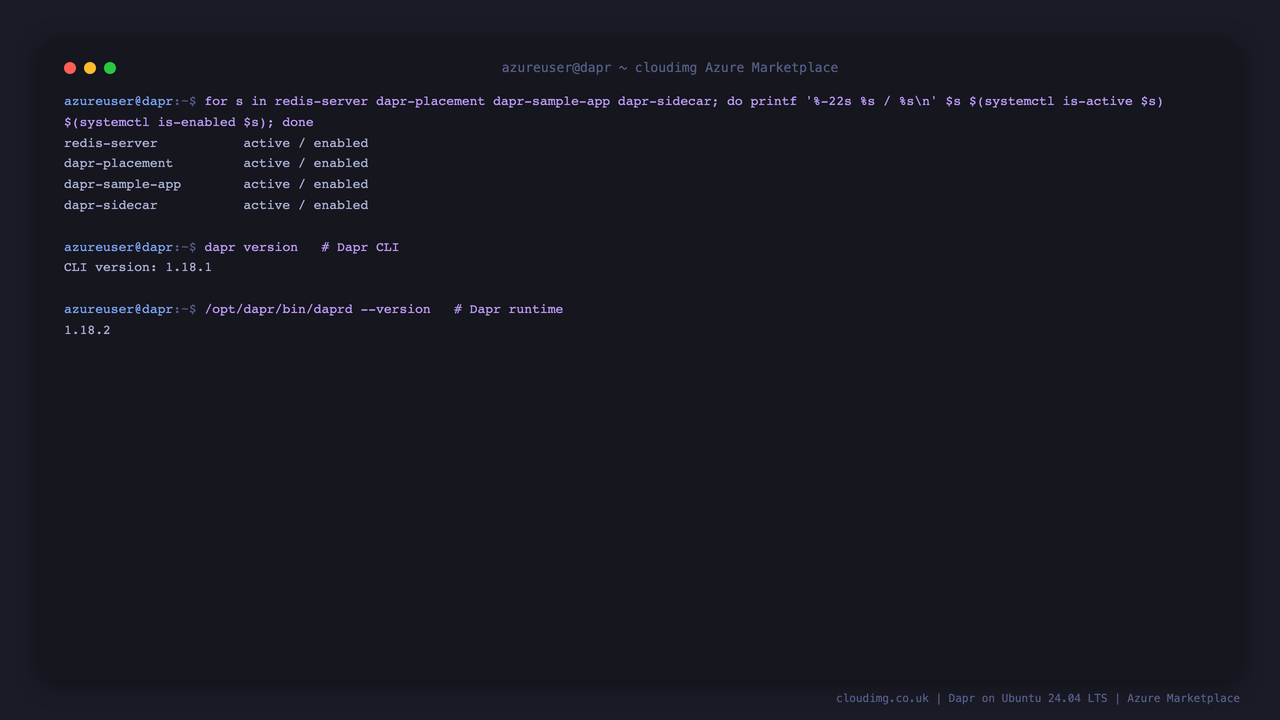Click the 'dapr version' command text
The height and width of the screenshot is (720, 1280).
[251, 247]
